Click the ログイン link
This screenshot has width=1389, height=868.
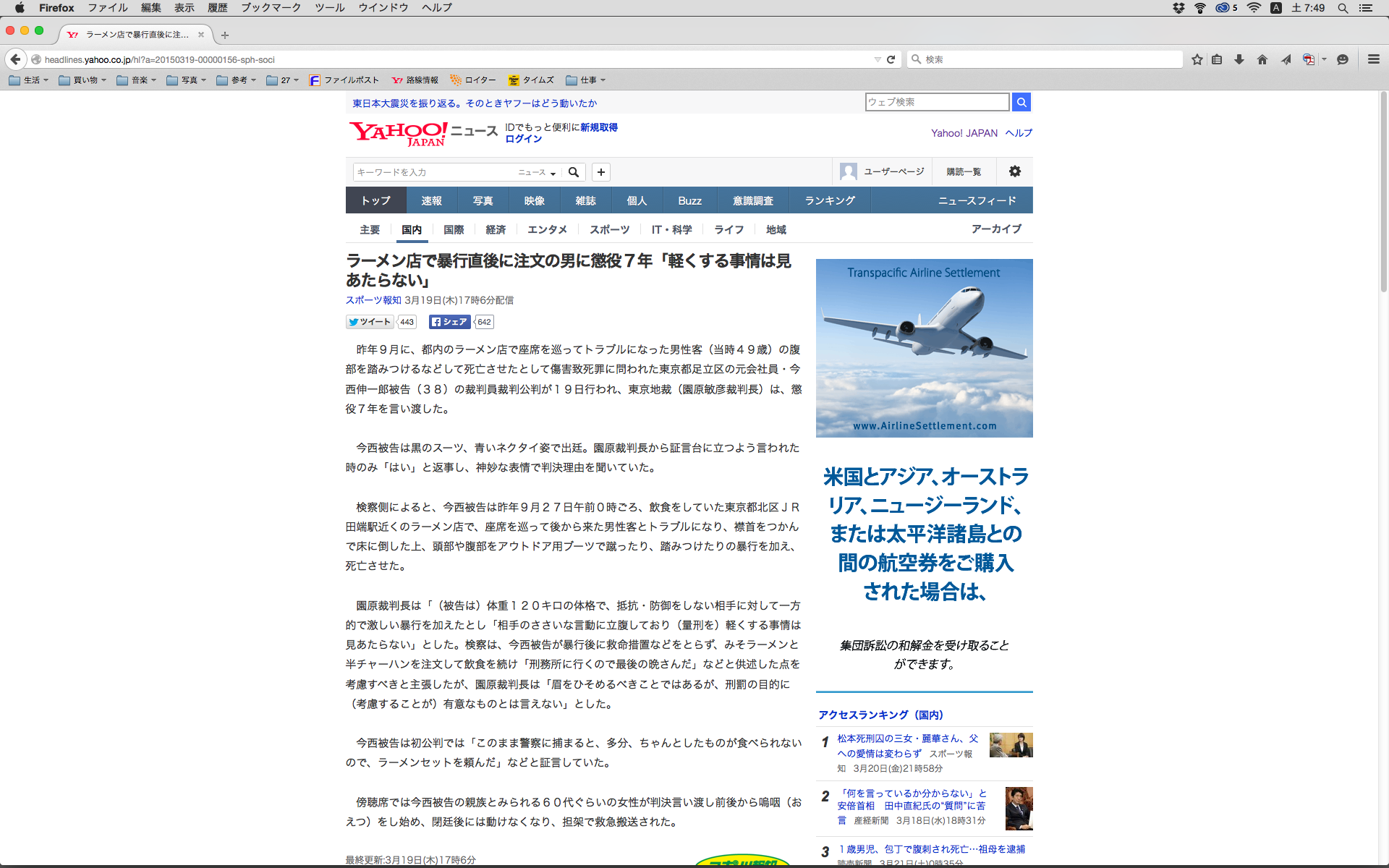[x=523, y=139]
